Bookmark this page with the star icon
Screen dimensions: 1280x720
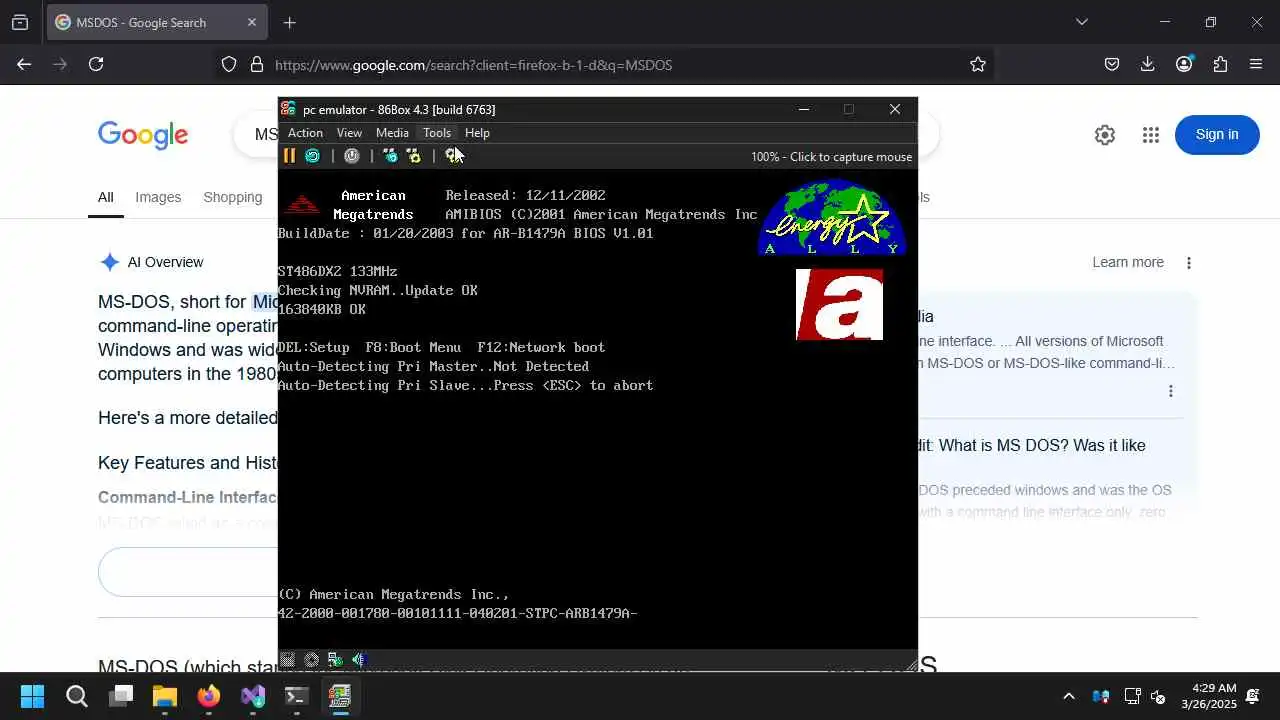[978, 64]
